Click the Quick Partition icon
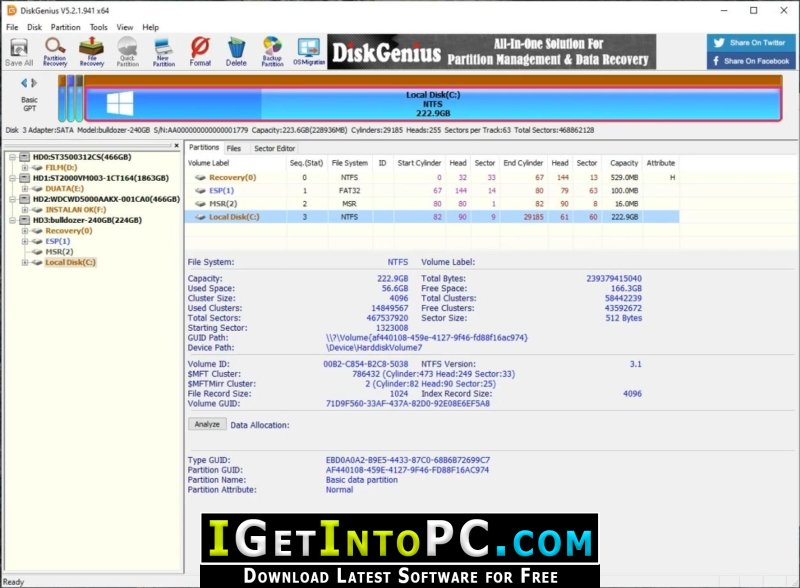800x588 pixels. click(128, 52)
